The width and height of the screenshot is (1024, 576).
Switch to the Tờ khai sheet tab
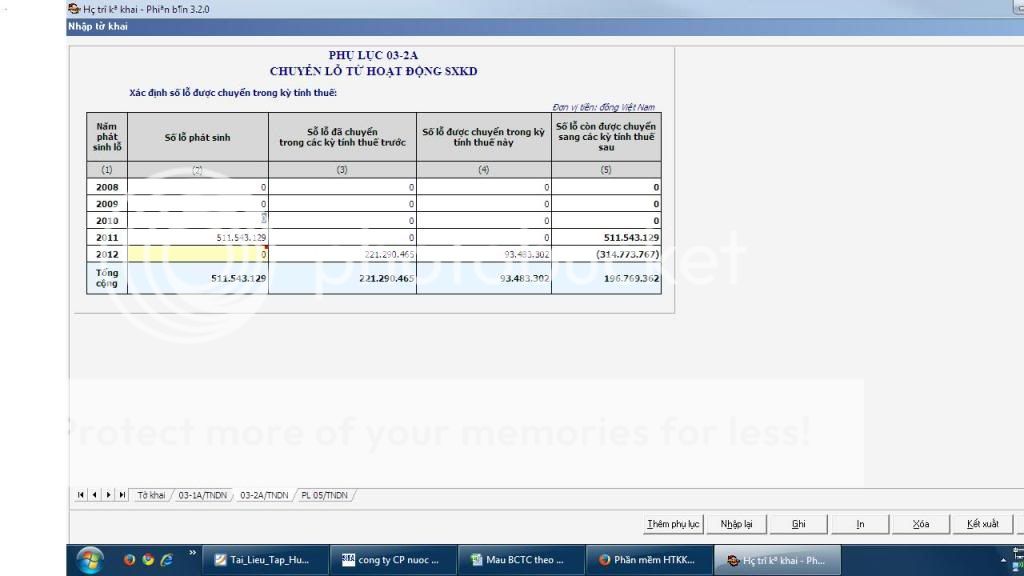151,495
